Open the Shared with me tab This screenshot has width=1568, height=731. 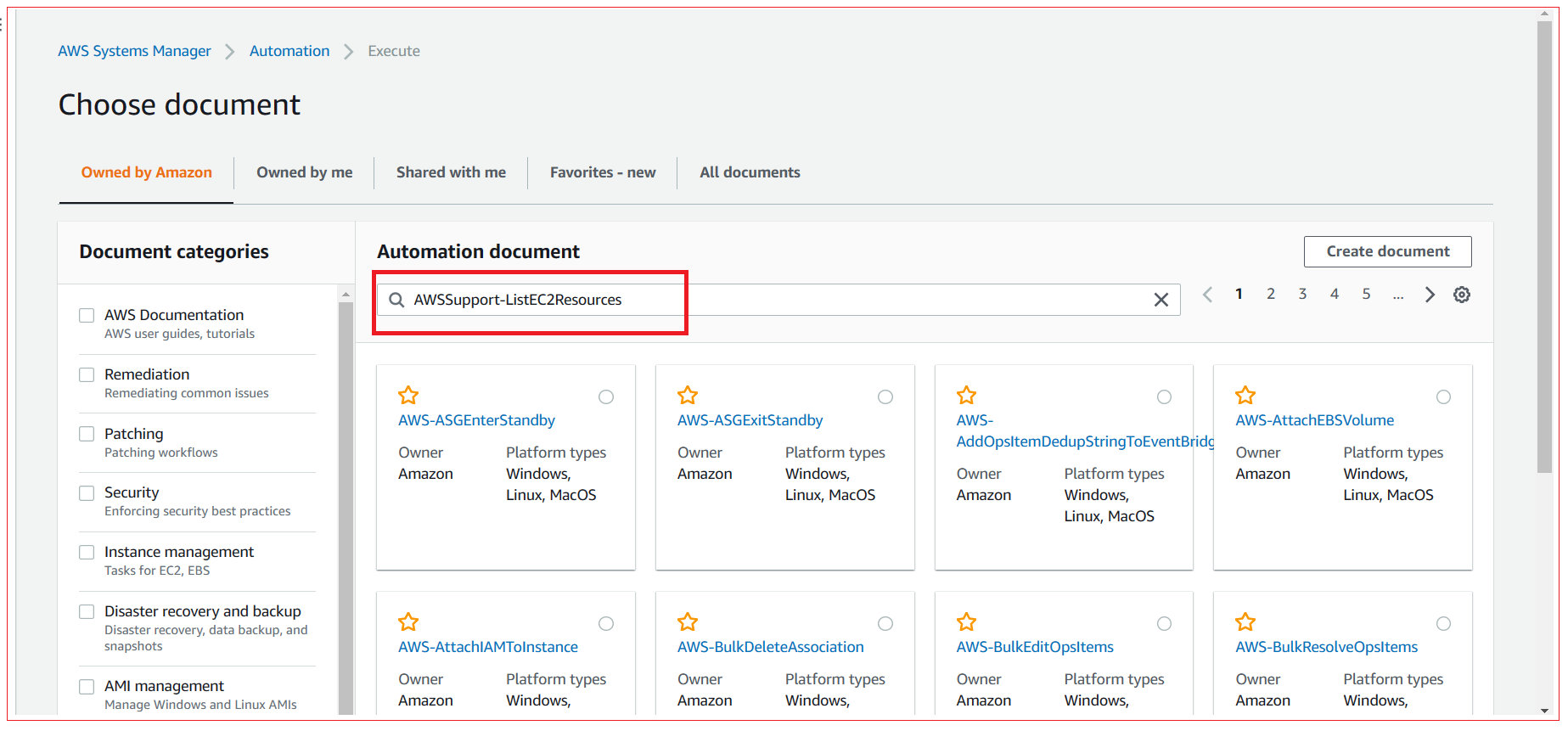coord(451,172)
